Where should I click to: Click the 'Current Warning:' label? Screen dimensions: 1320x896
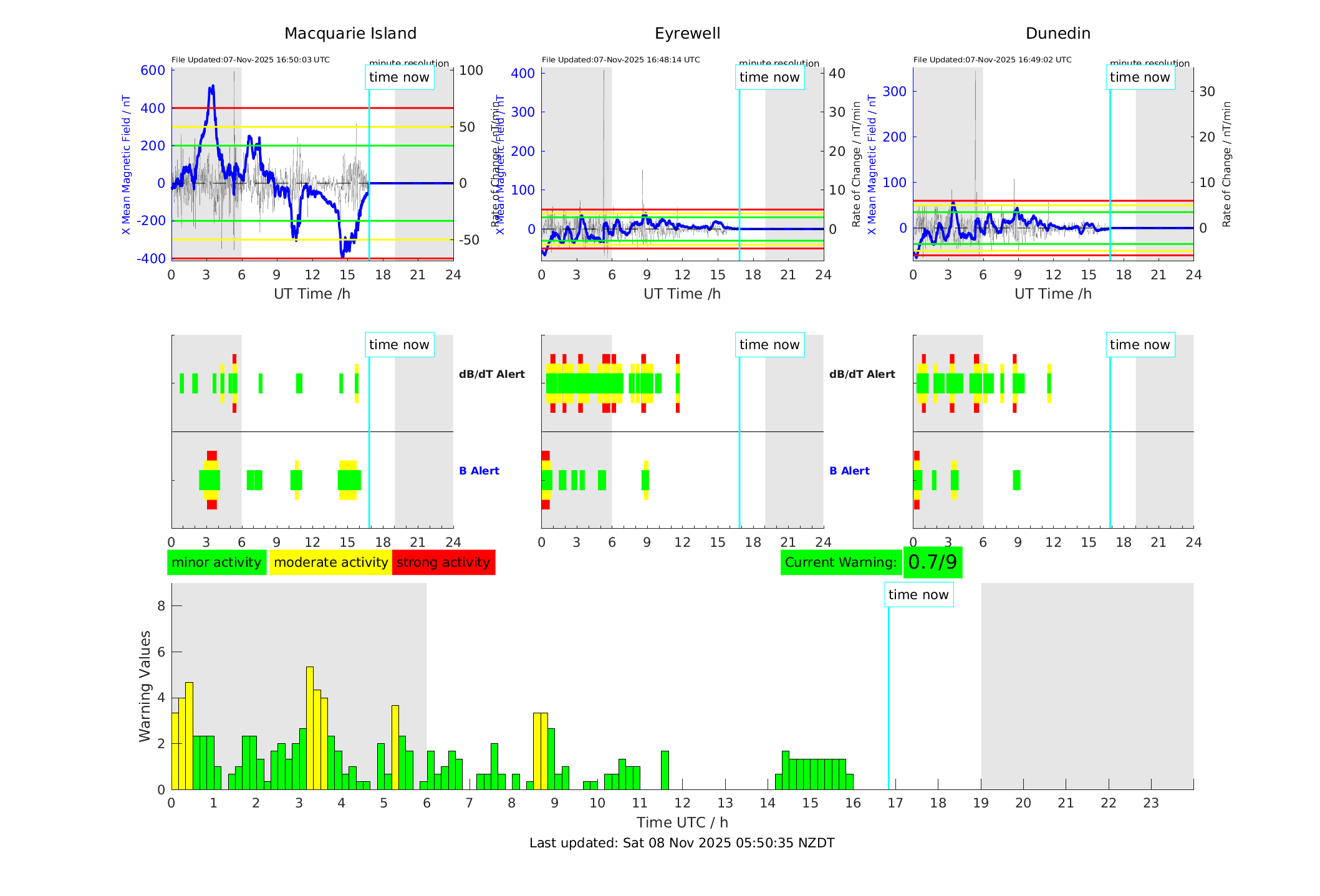841,562
